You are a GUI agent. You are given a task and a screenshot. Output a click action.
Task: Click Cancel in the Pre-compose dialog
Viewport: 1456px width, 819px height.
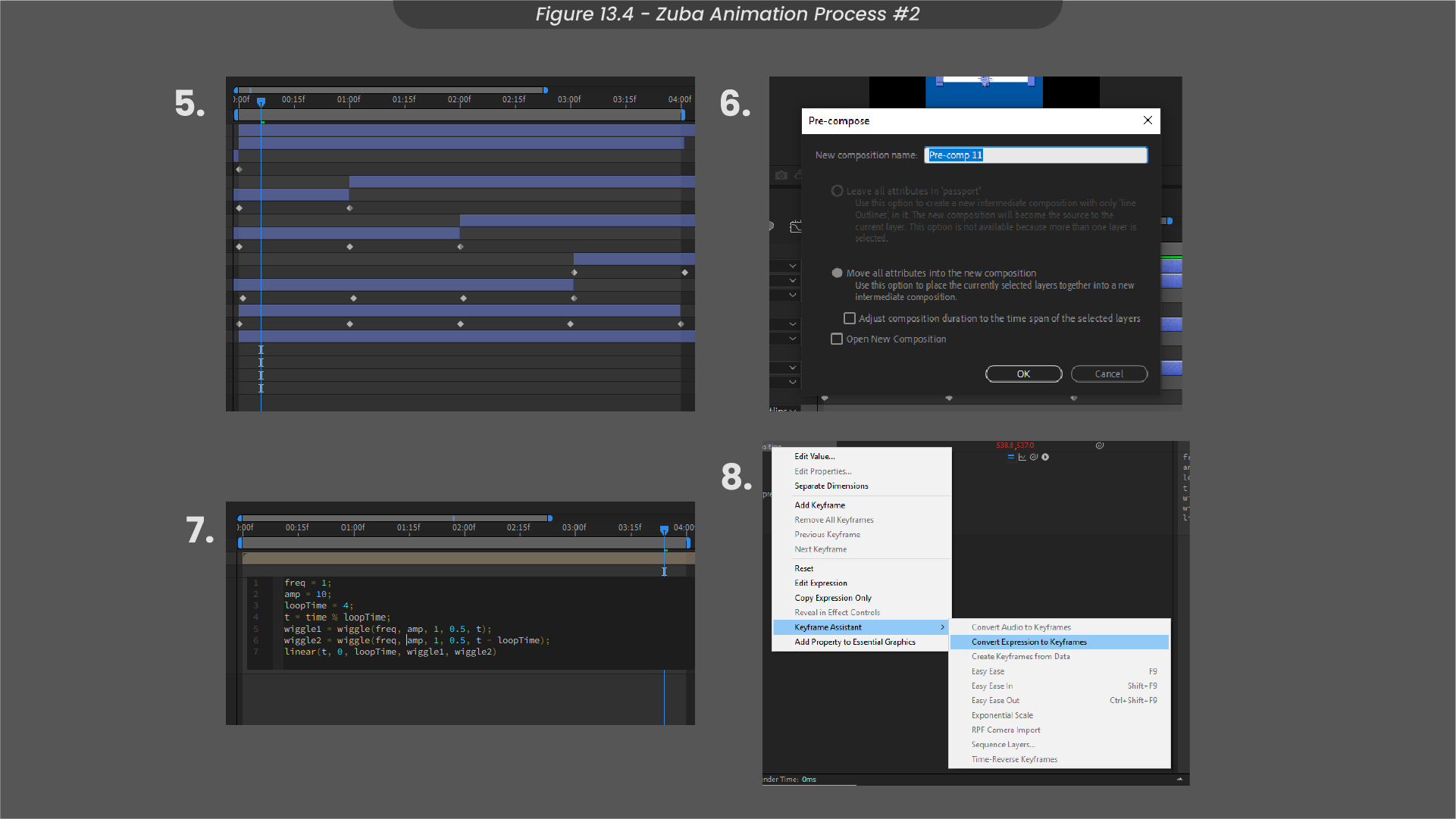(x=1109, y=374)
